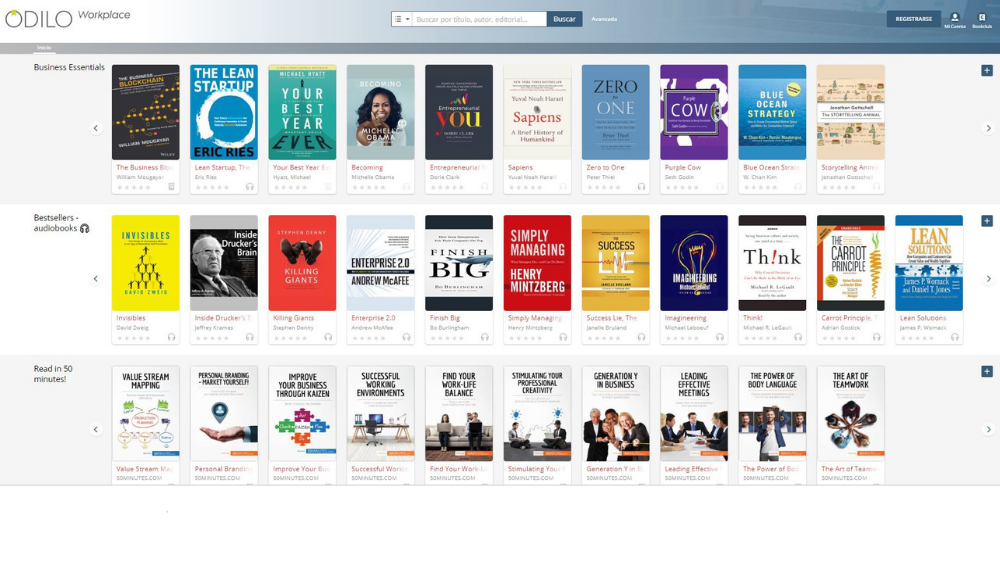Open the Personal Branding title link
This screenshot has height=565, width=1000.
223,469
